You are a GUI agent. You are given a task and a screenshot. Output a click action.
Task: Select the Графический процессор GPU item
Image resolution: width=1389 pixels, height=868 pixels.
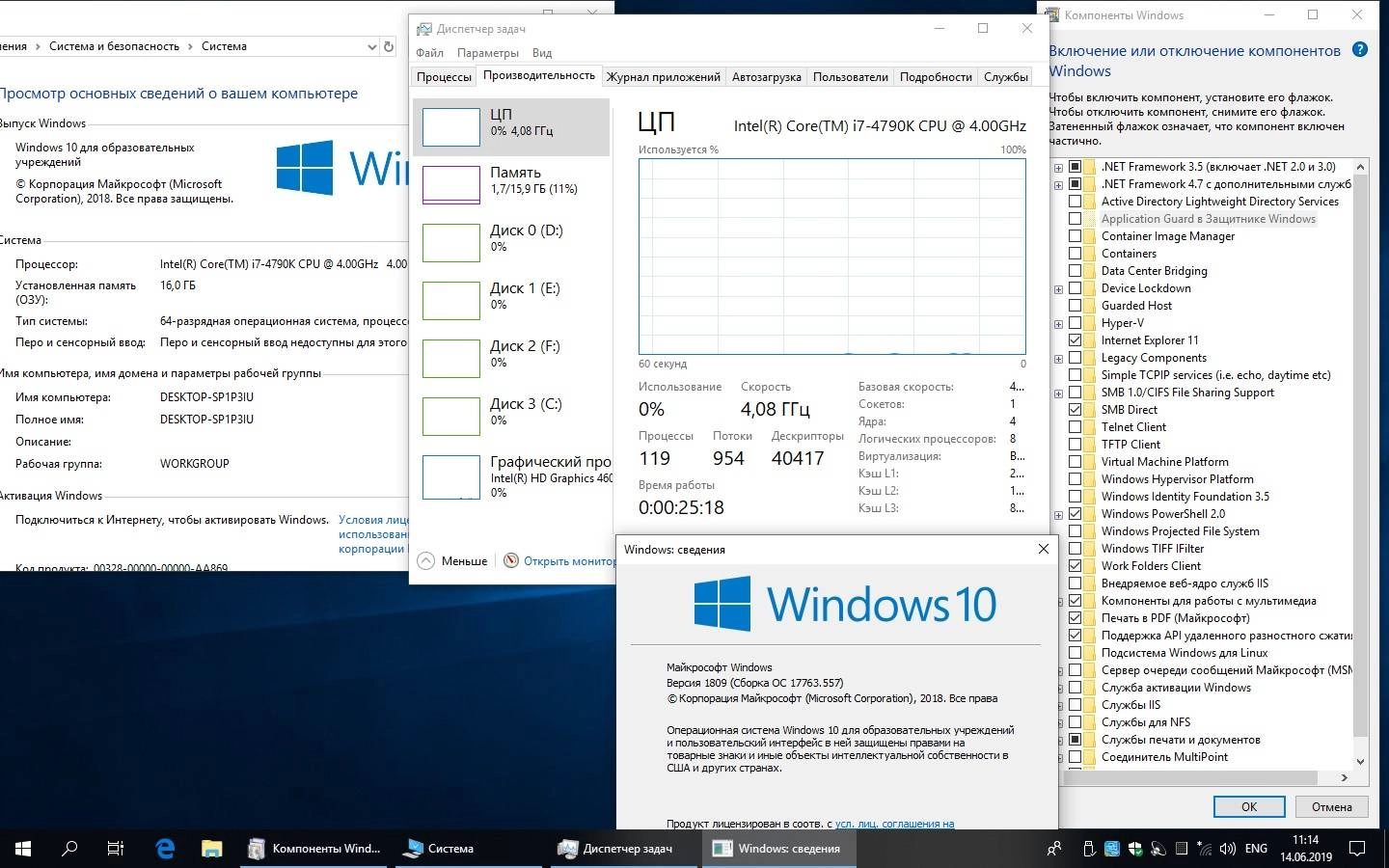click(x=511, y=475)
